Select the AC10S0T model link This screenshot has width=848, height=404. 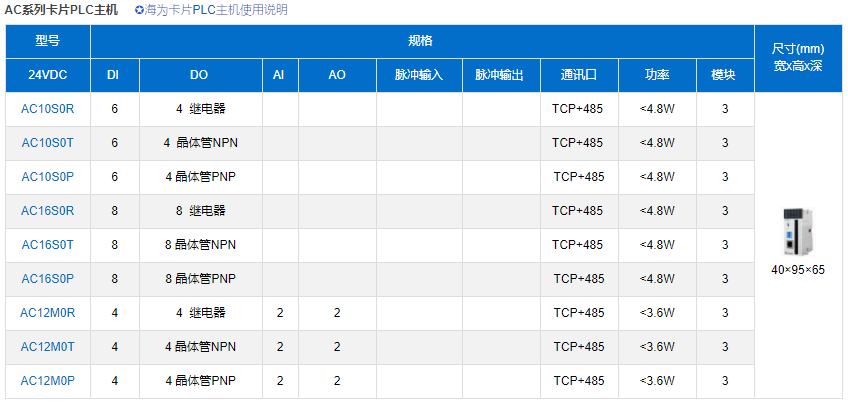(x=48, y=143)
